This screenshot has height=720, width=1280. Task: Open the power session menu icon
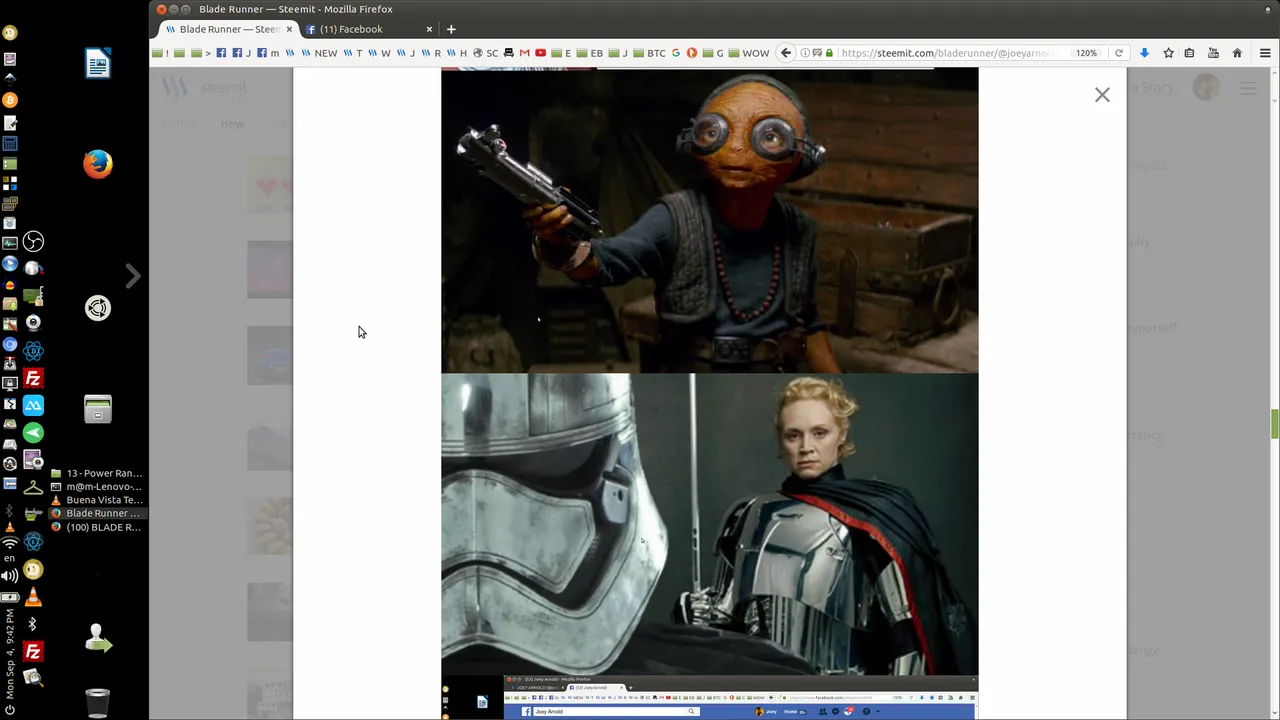pyautogui.click(x=10, y=710)
